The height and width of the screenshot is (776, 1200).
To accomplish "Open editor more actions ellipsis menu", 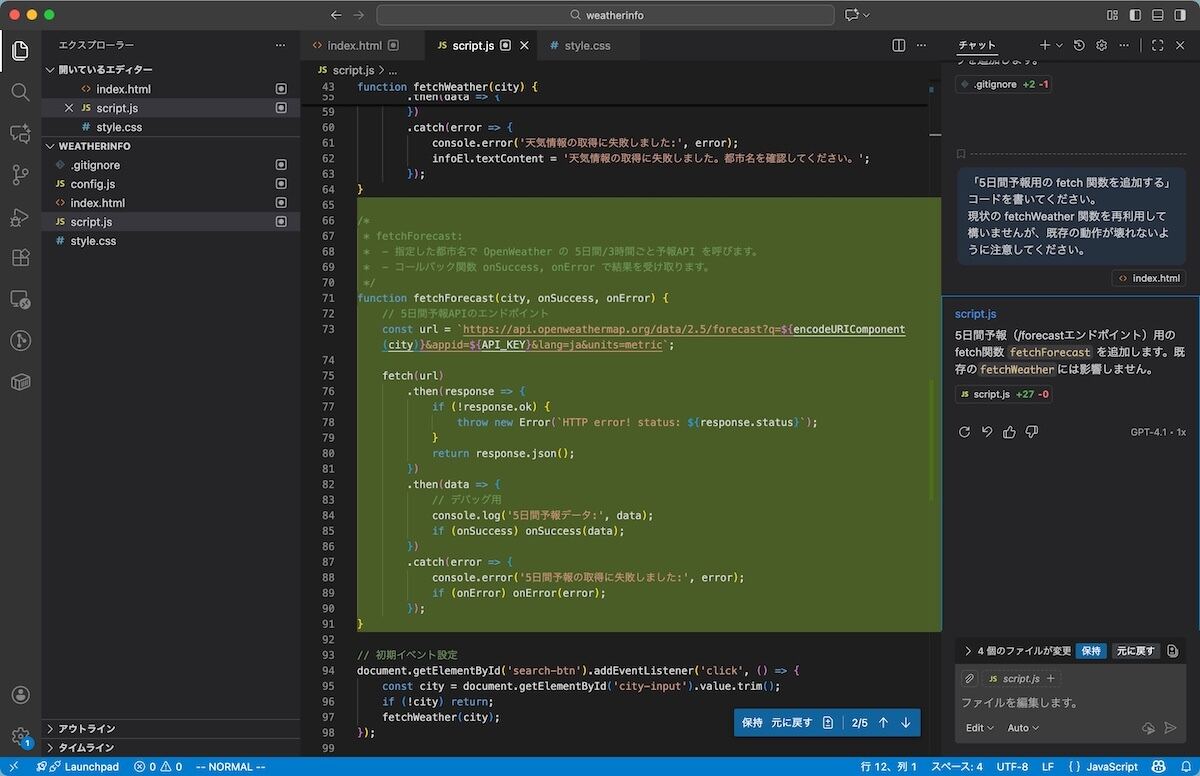I will tap(922, 45).
